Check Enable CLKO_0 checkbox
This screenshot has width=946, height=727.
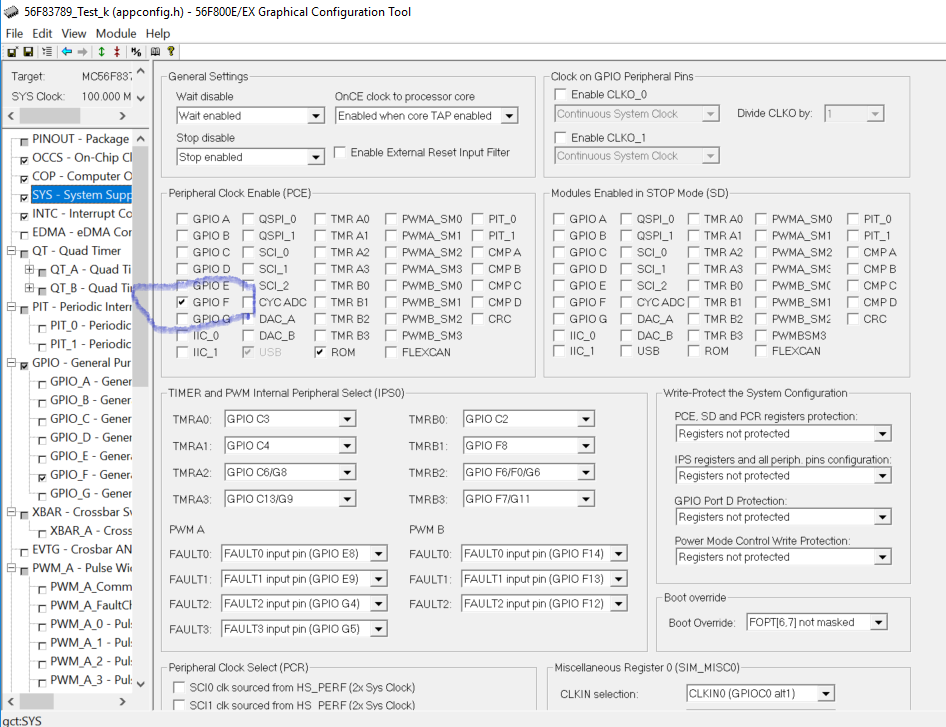point(560,94)
